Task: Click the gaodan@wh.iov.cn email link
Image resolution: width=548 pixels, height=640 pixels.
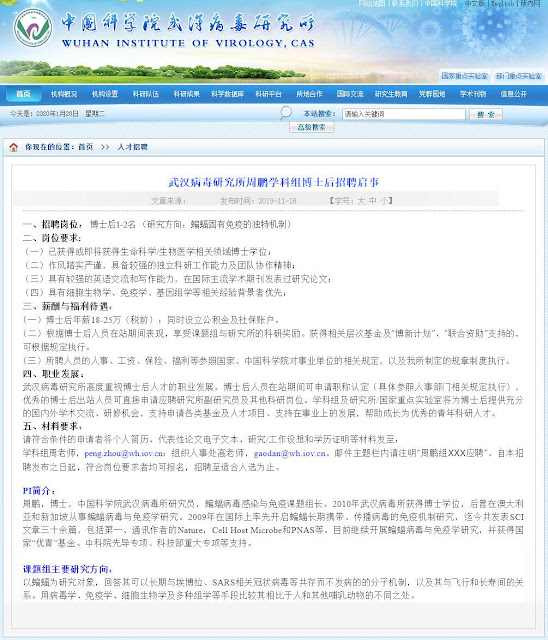Action: click(290, 453)
